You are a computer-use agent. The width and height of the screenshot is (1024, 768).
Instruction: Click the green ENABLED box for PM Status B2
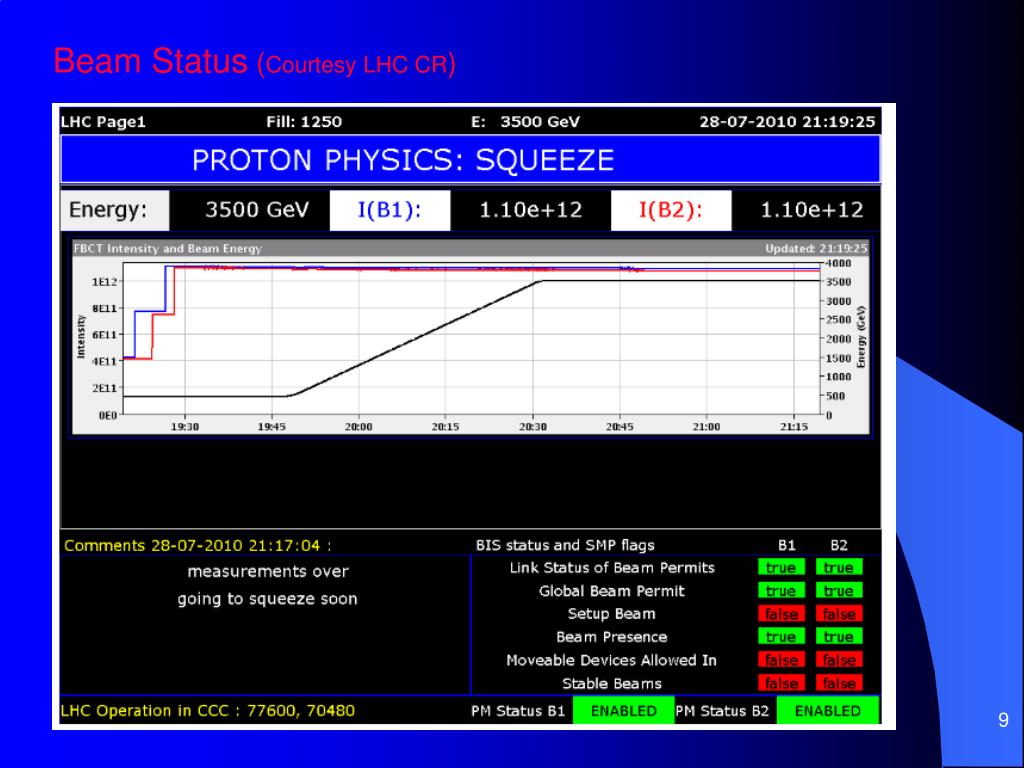click(827, 711)
